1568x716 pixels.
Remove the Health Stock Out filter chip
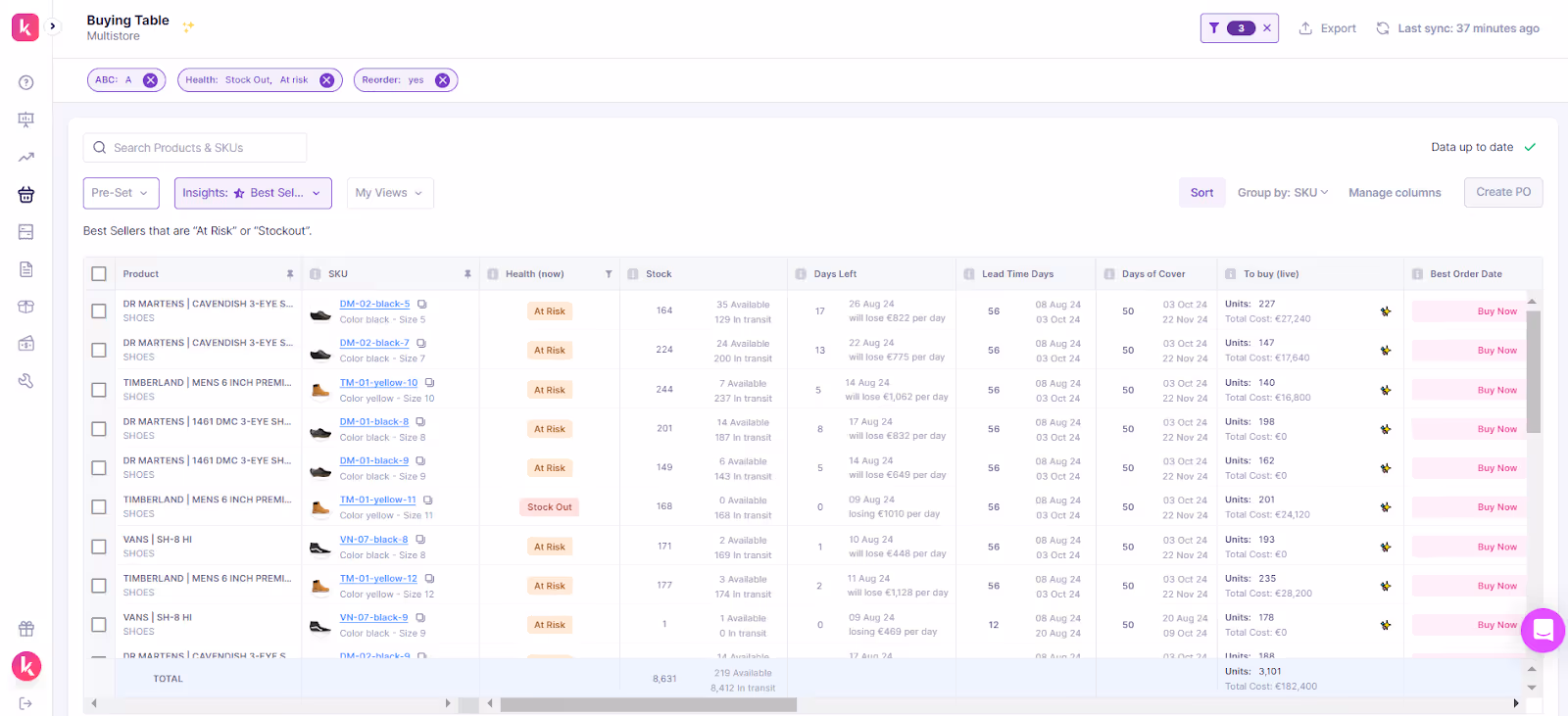tap(327, 80)
